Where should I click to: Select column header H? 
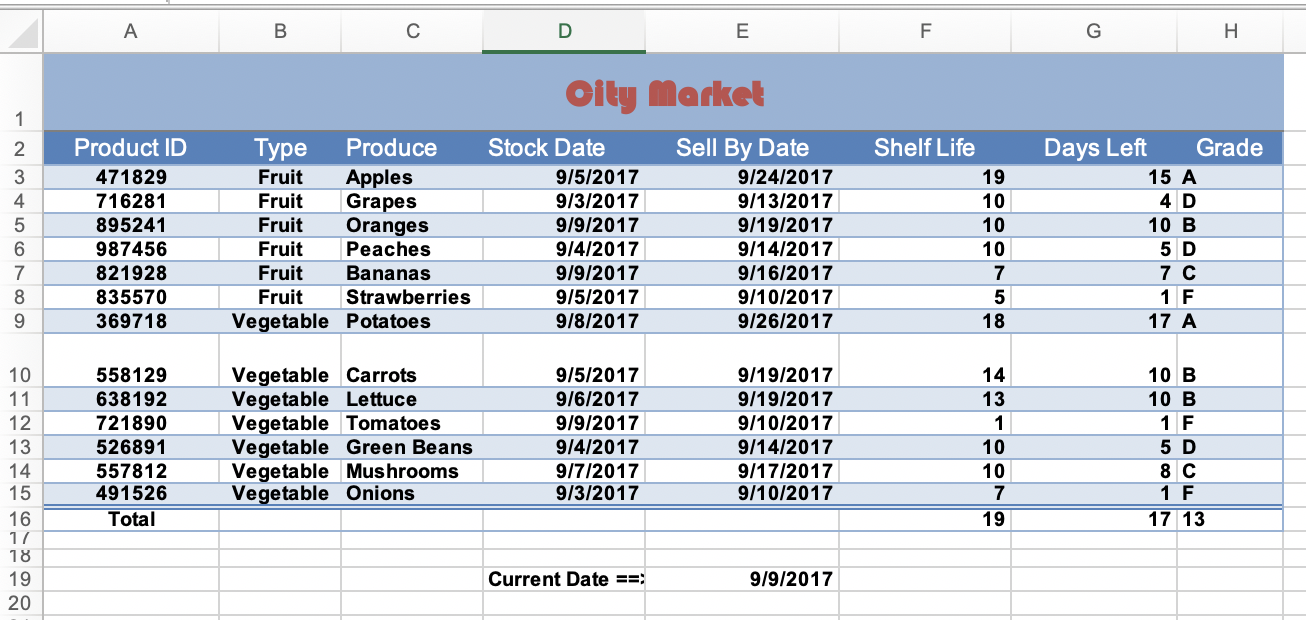tap(1231, 31)
